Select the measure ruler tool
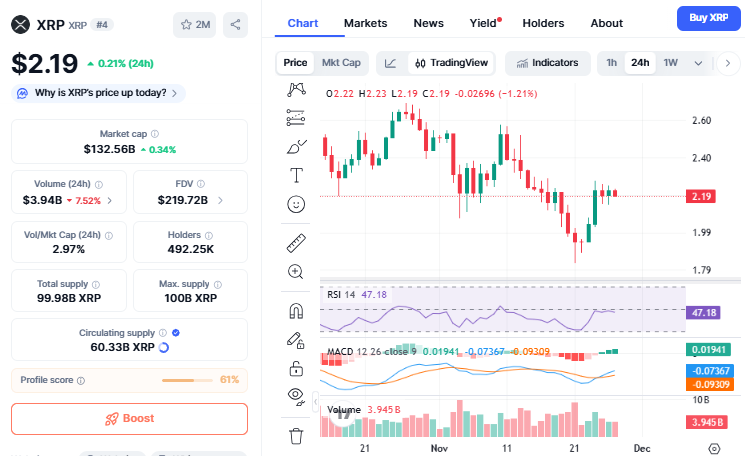This screenshot has width=745, height=456. (295, 243)
